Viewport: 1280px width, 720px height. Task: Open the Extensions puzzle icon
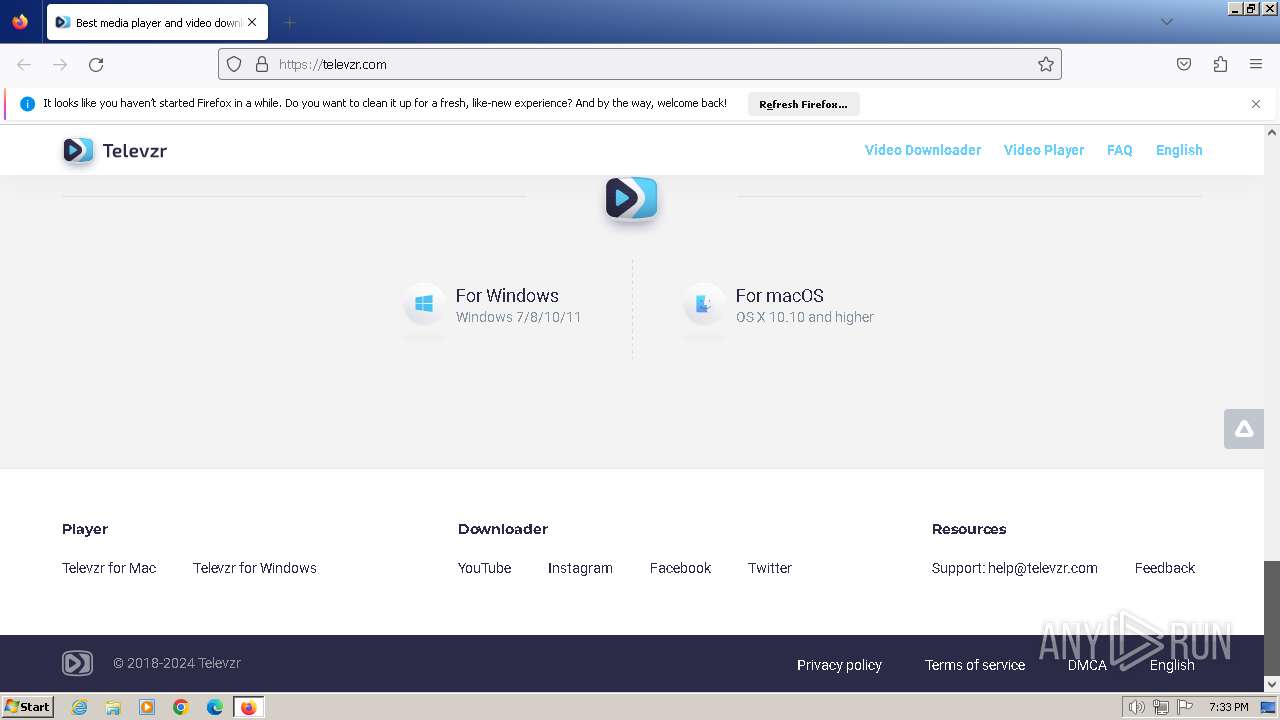[x=1220, y=64]
